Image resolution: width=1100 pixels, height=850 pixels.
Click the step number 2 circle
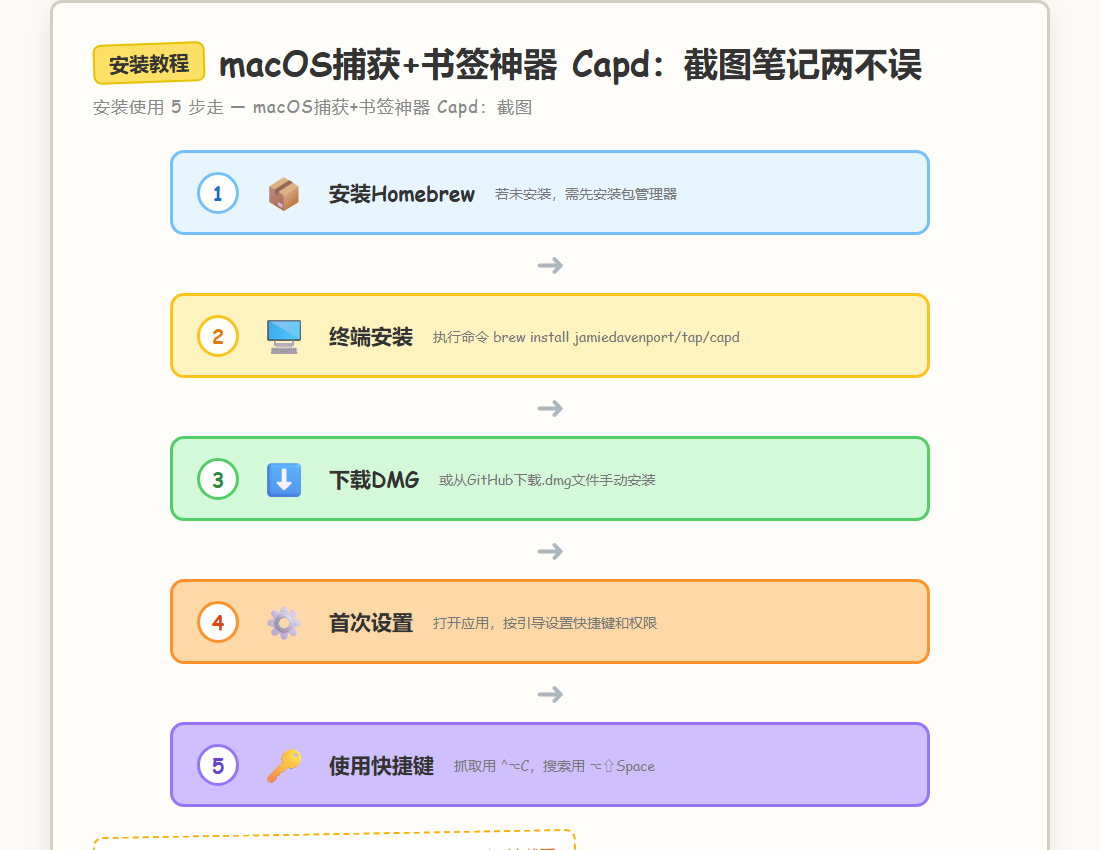218,336
